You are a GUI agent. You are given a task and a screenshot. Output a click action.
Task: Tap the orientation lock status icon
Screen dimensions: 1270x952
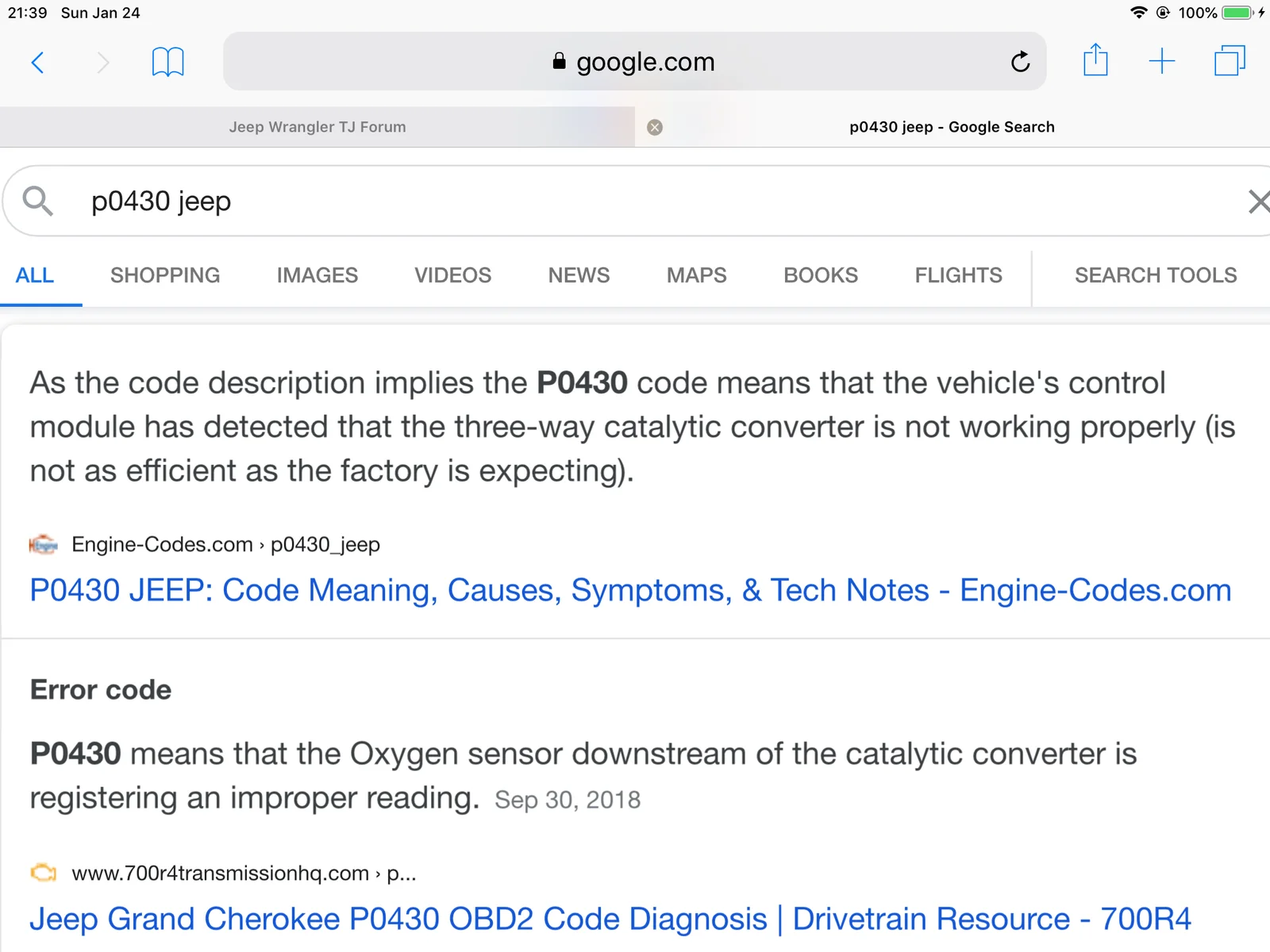(1163, 13)
